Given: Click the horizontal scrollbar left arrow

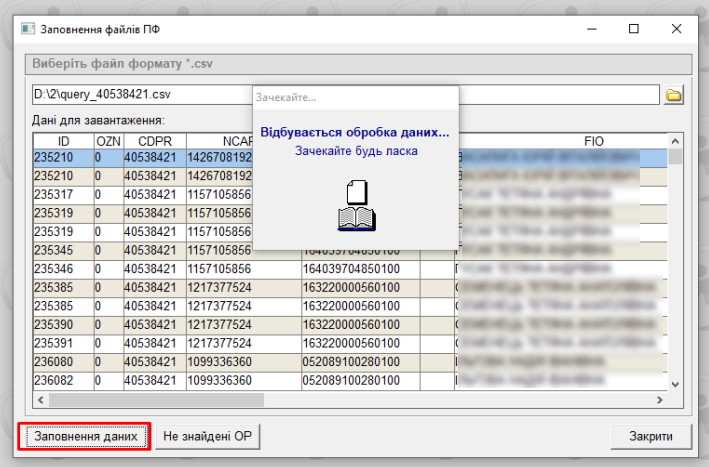Looking at the screenshot, I should tap(41, 399).
